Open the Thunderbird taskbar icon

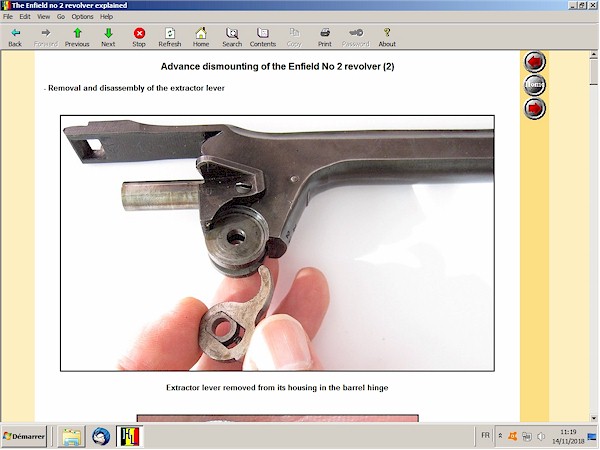(101, 436)
